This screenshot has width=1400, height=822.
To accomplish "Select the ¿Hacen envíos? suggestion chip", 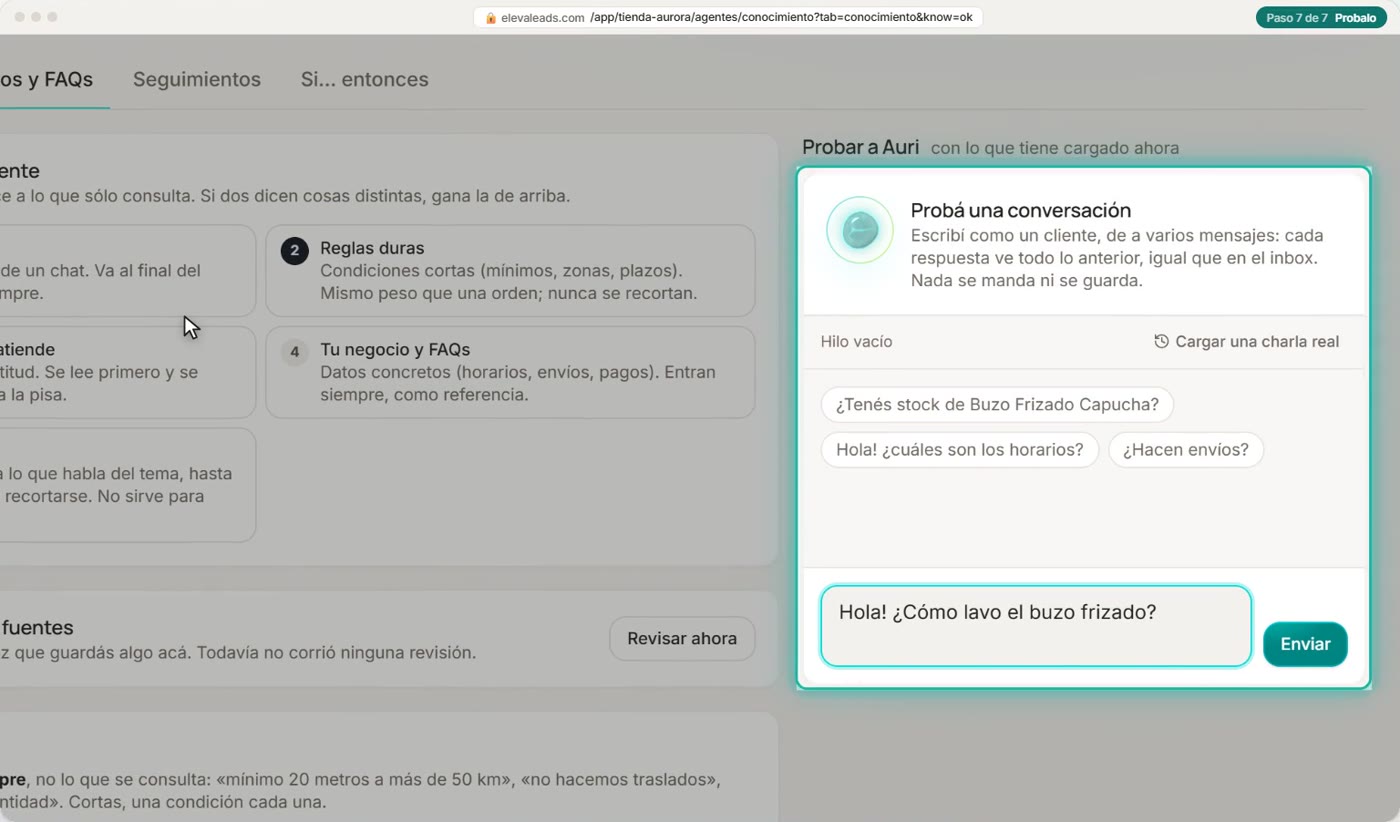I will (x=1185, y=450).
